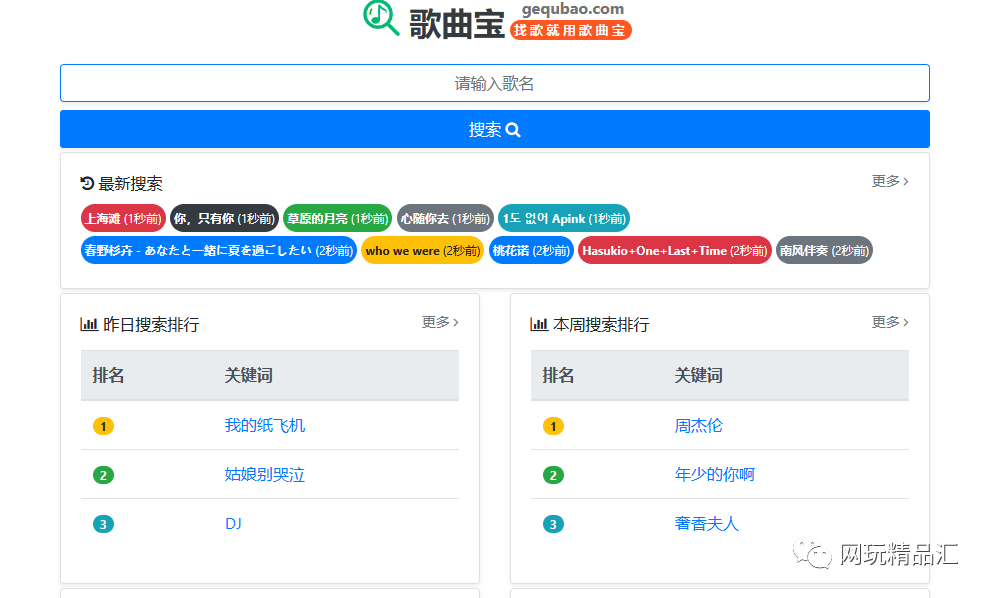The height and width of the screenshot is (598, 991).
Task: Select the 你，只有你 recent search tag
Action: pos(224,218)
